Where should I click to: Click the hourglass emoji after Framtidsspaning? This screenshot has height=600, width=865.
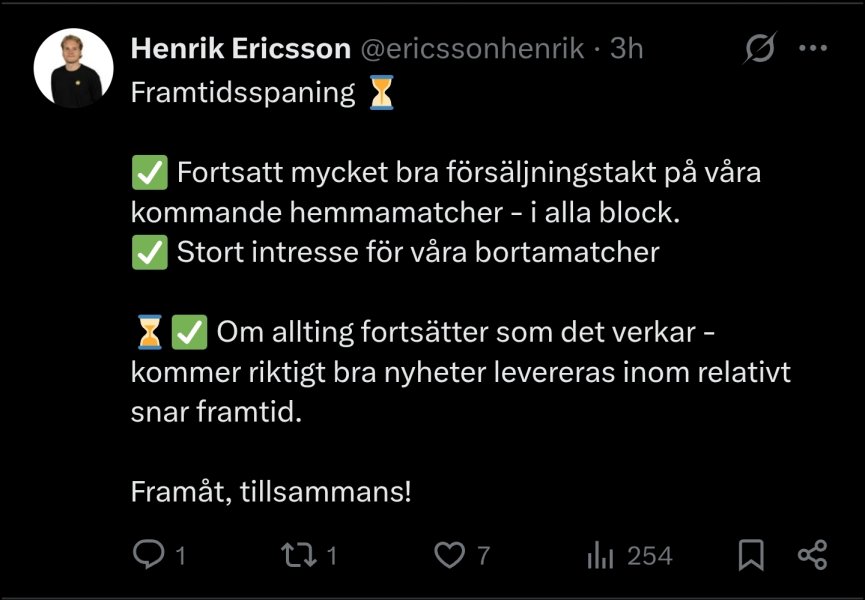coord(381,93)
